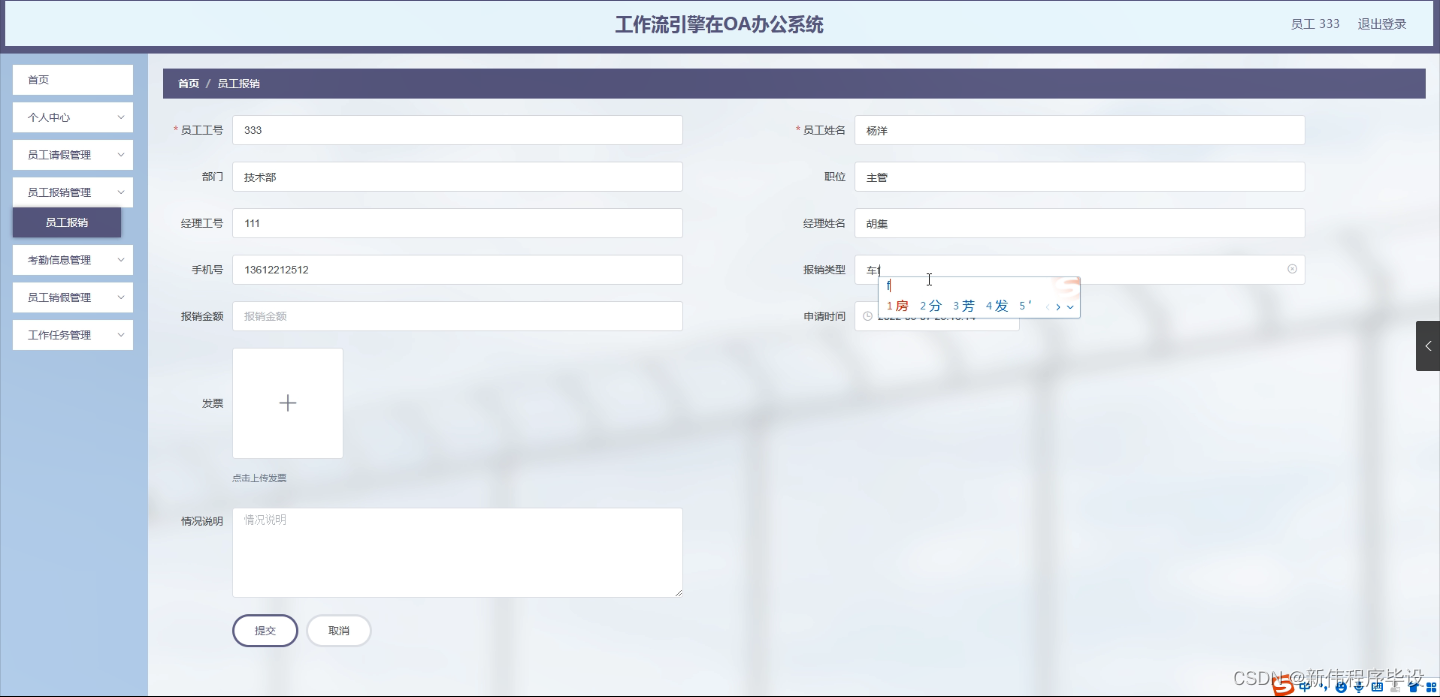Expand the 考勤信息管理 sidebar menu

click(72, 260)
